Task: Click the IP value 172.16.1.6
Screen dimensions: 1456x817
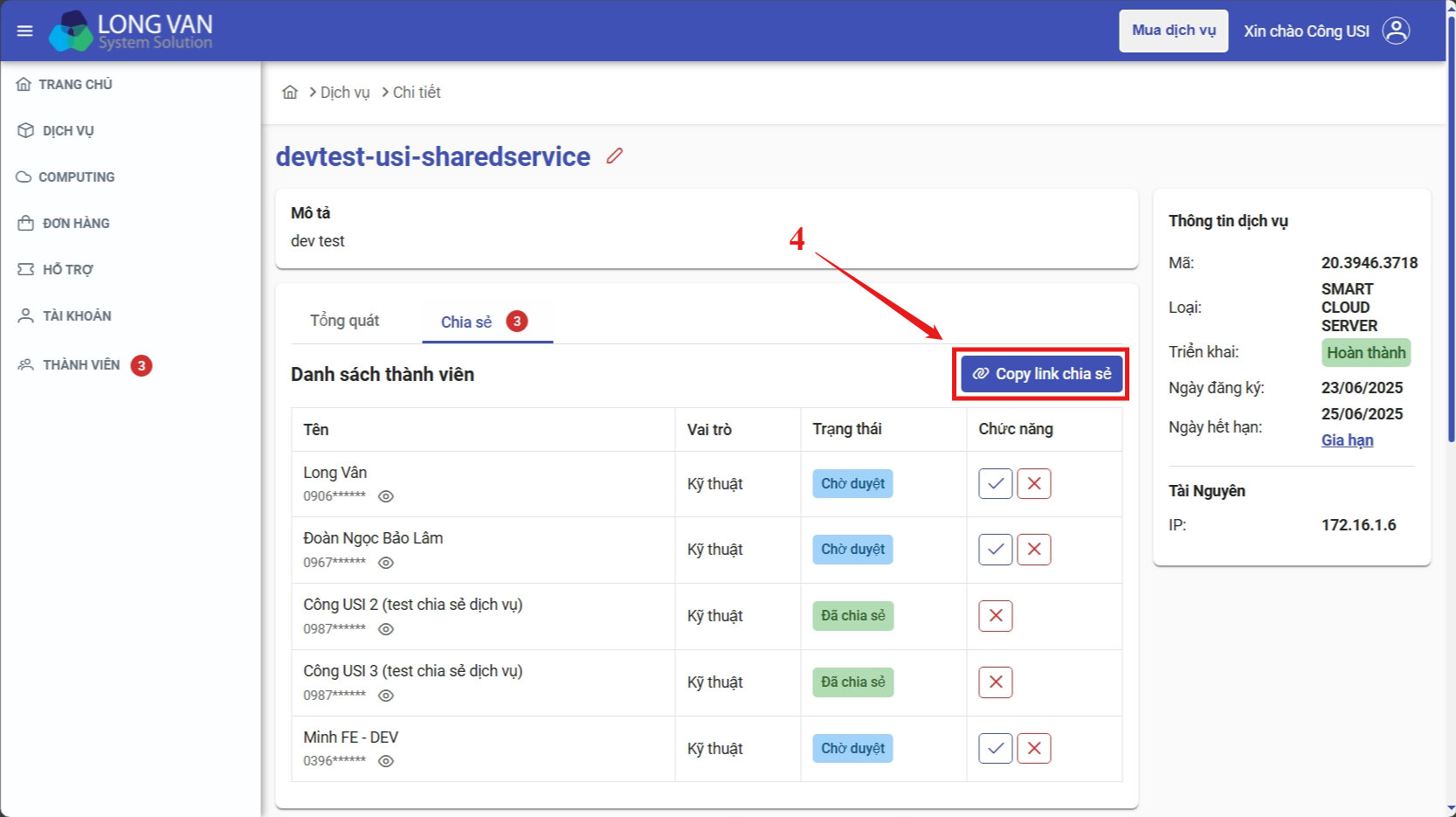Action: (1358, 525)
